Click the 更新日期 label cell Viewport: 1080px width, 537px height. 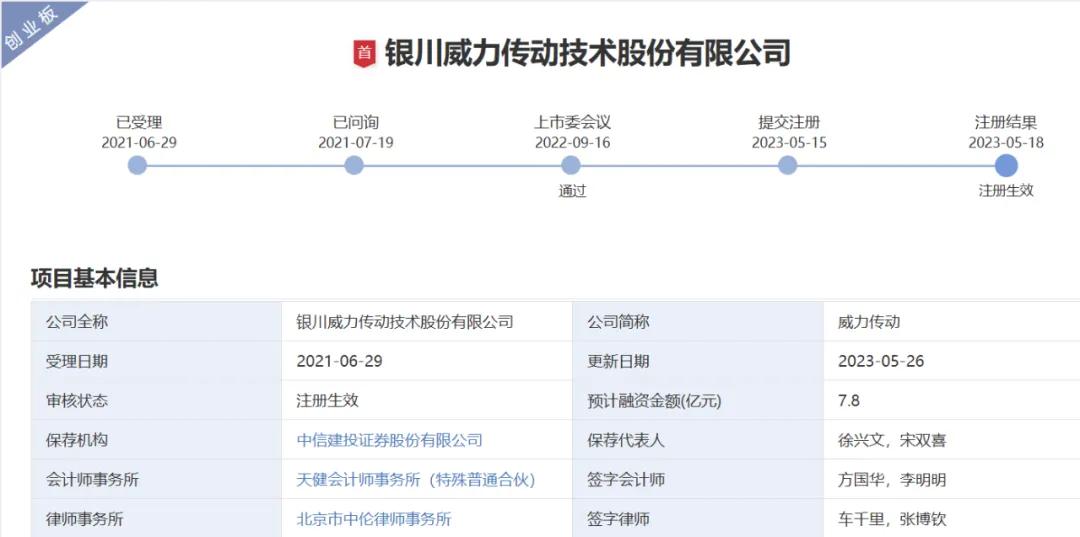[698, 361]
